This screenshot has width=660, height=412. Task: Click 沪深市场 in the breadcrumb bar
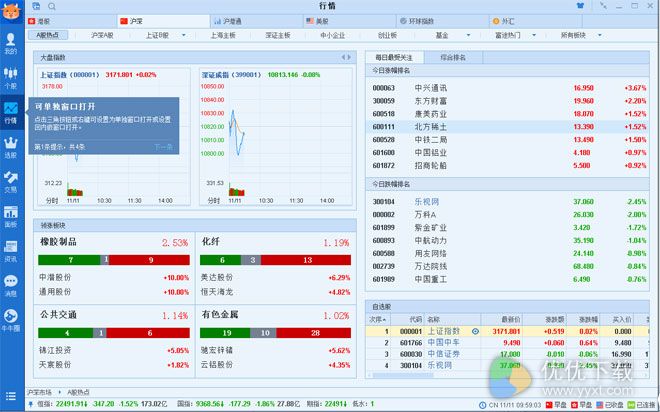tap(40, 392)
